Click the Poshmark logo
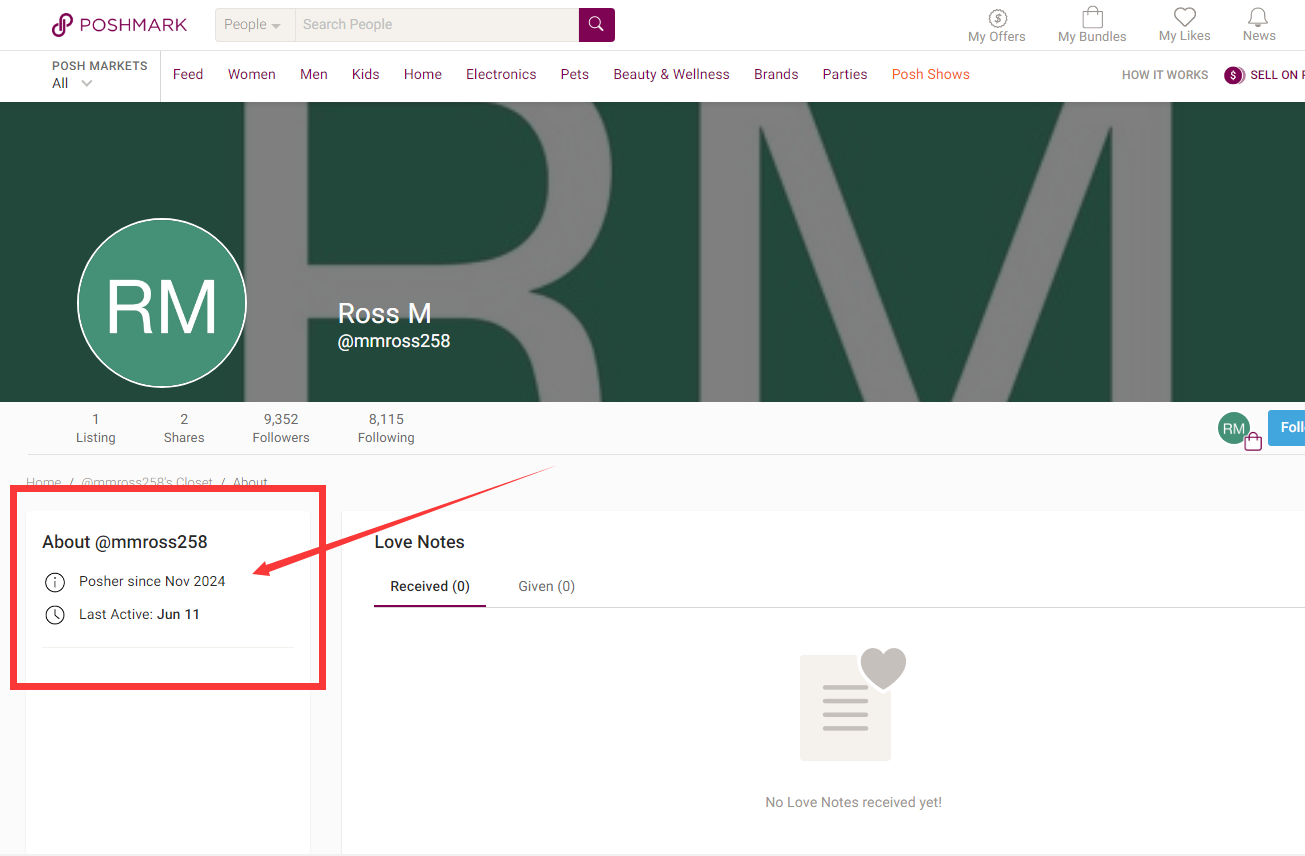This screenshot has width=1305, height=856. point(119,25)
